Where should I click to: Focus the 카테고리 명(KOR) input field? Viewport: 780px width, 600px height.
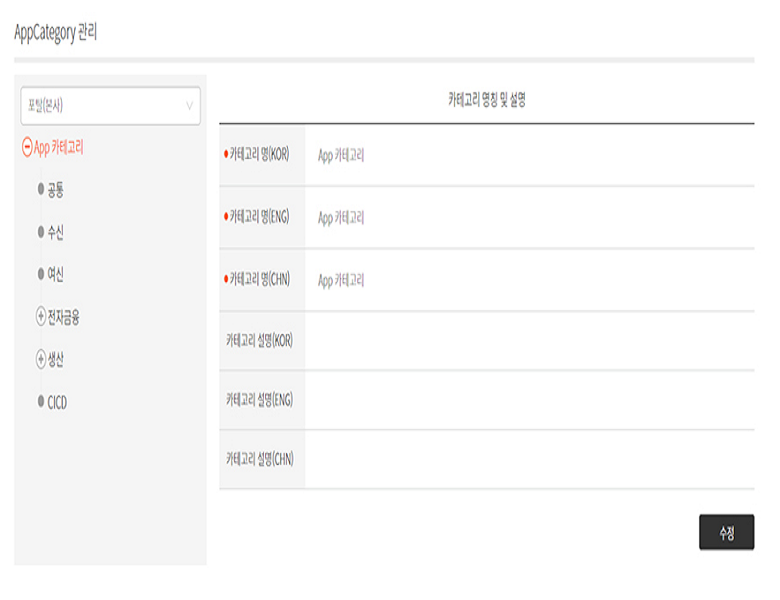(528, 156)
